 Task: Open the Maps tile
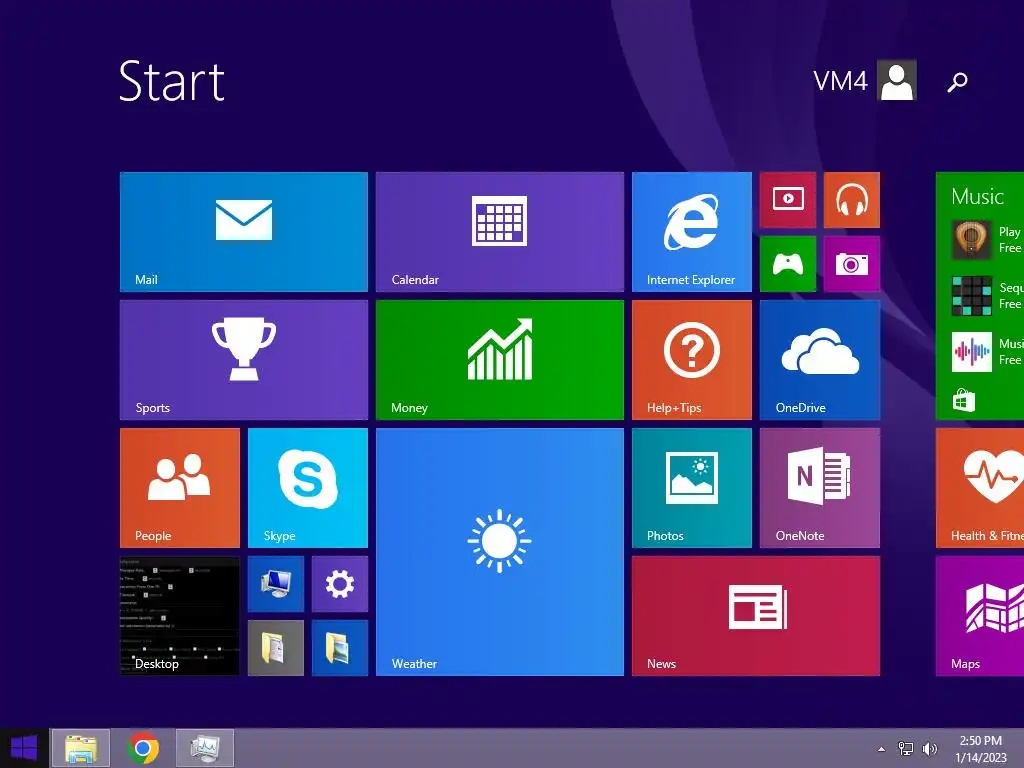click(980, 616)
